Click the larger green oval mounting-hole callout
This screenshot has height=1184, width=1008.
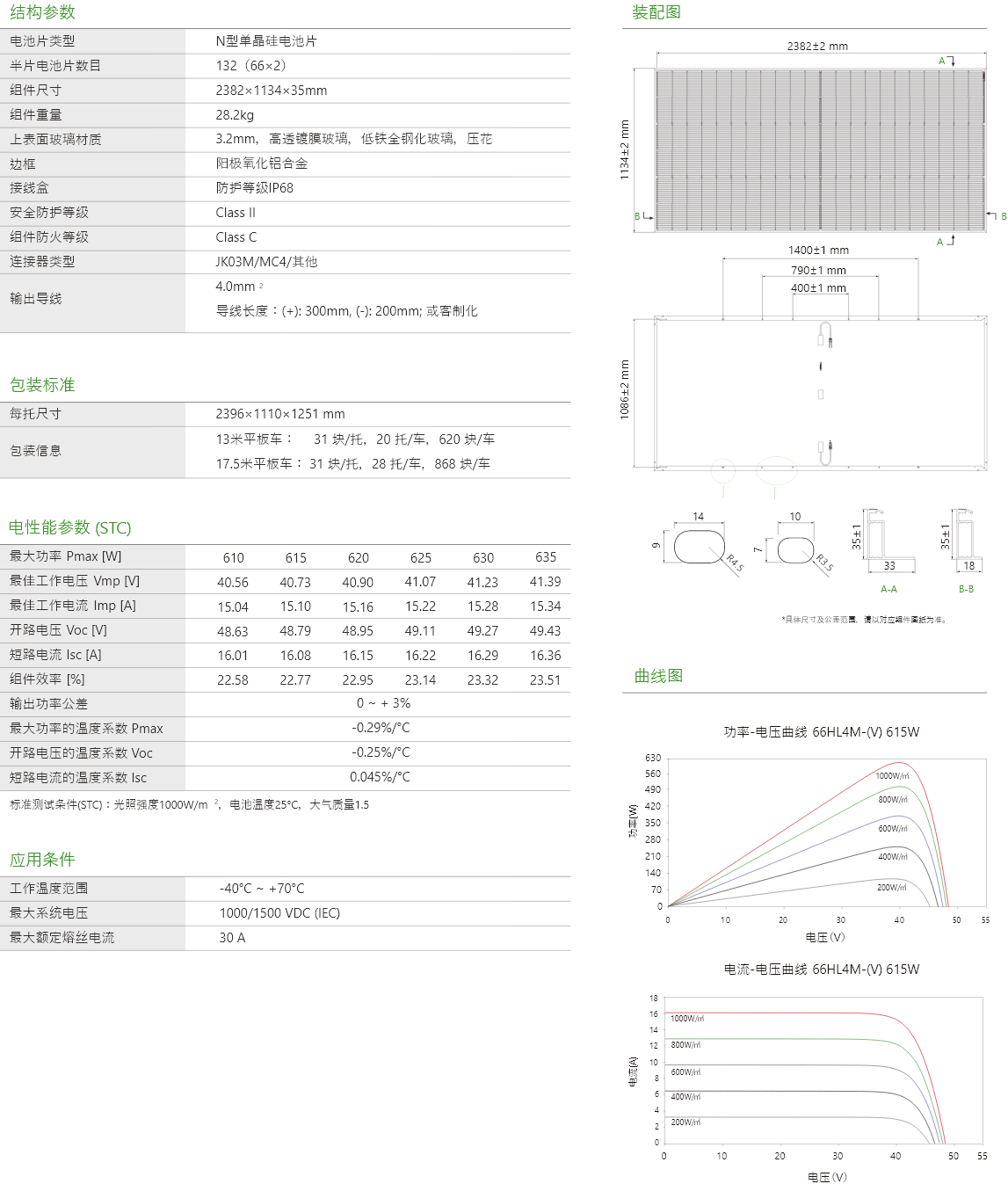pyautogui.click(x=776, y=471)
